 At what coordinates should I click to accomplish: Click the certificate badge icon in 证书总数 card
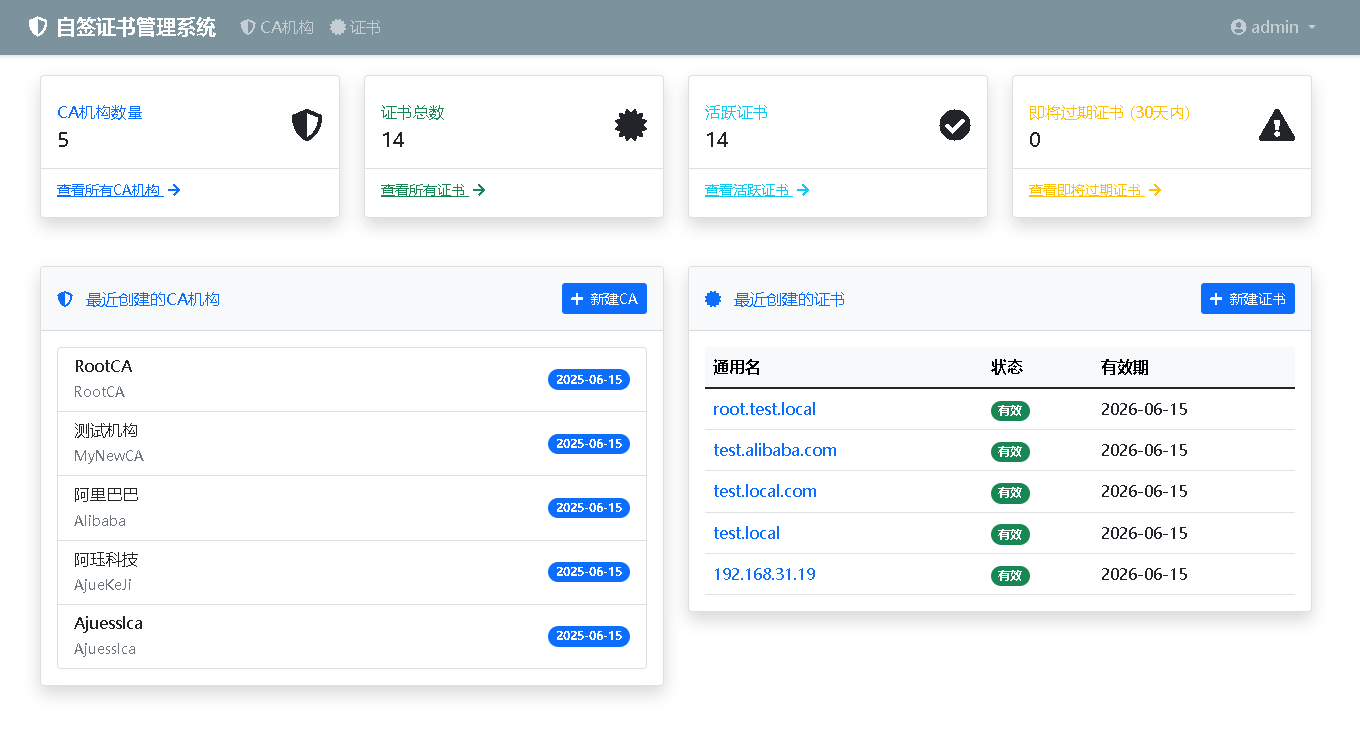click(x=631, y=125)
